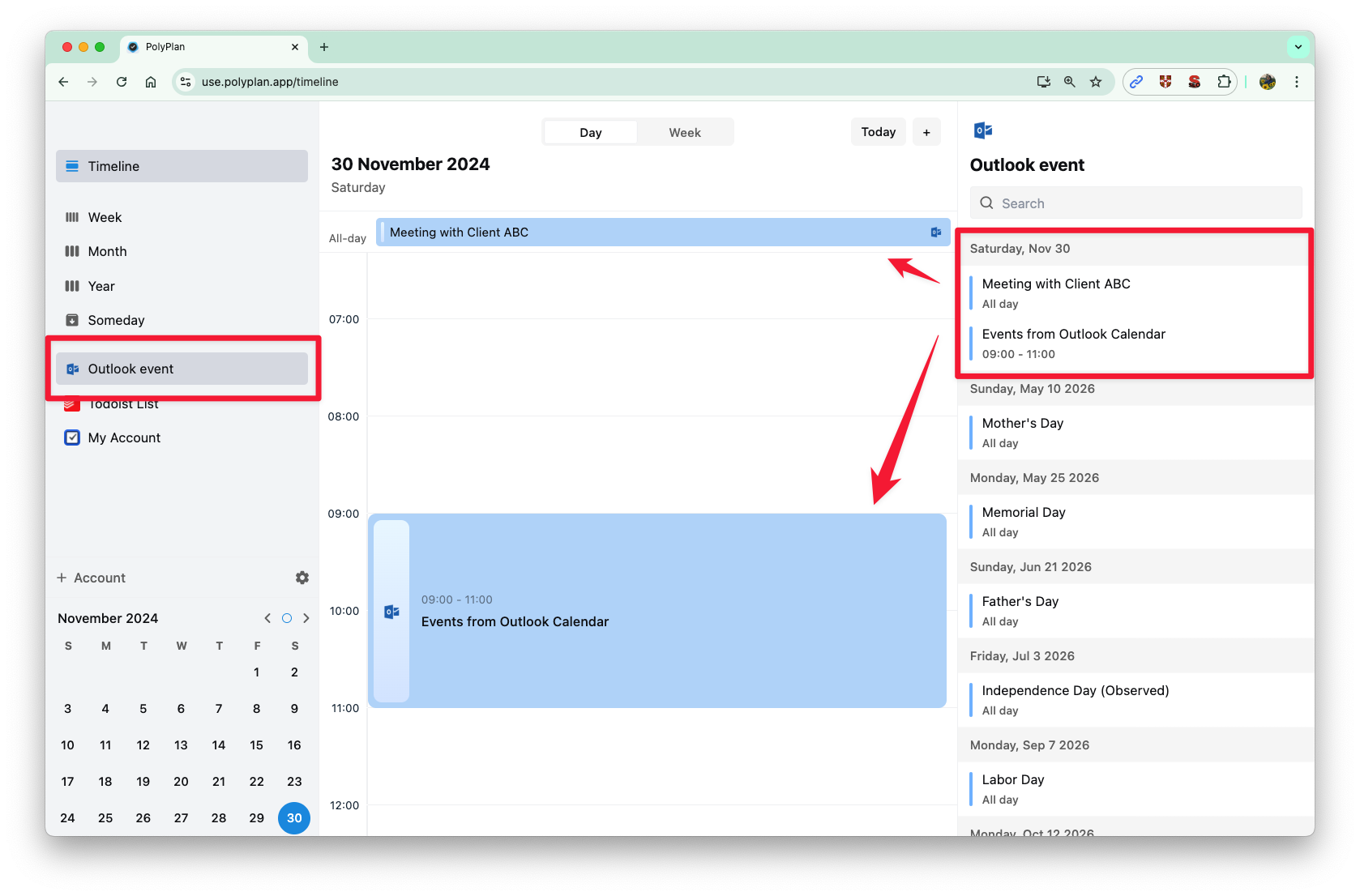
Task: Click the Outlook icon in the 09:00 event block
Action: (391, 612)
